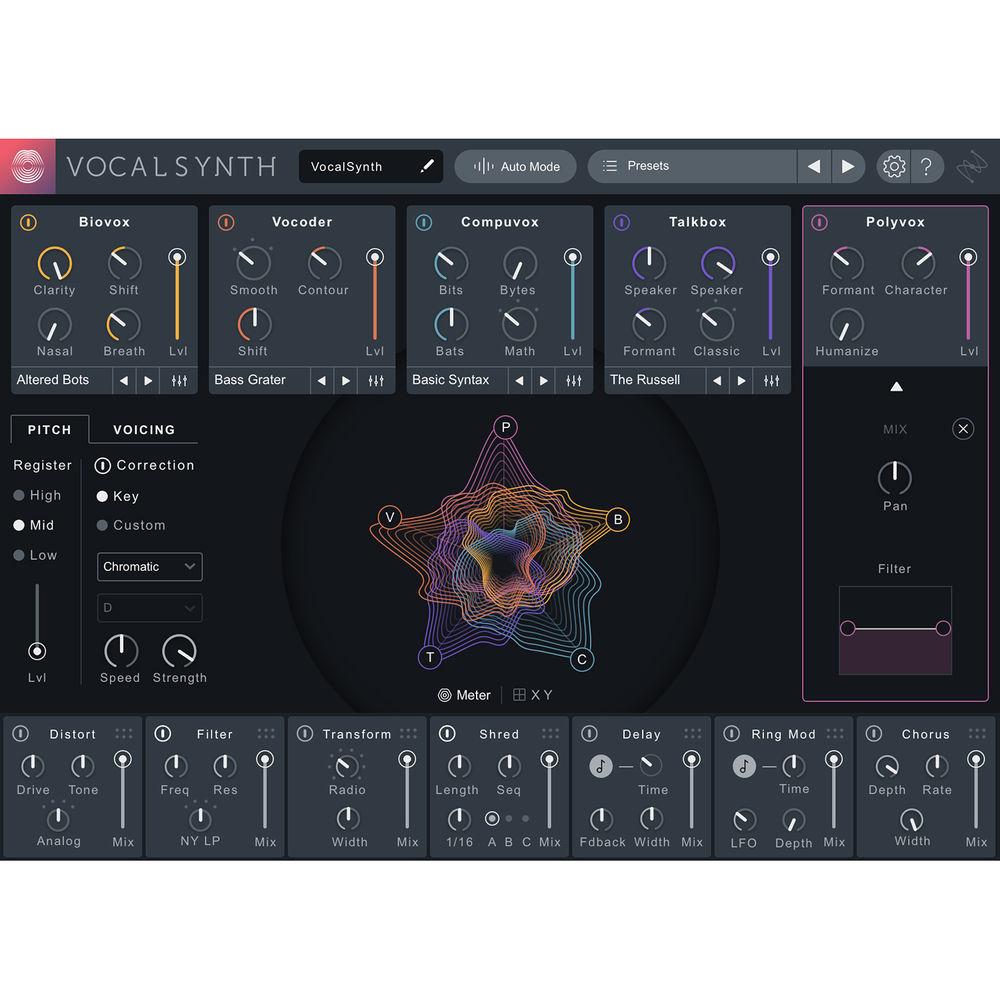Image resolution: width=1000 pixels, height=1000 pixels.
Task: Click the next arrow for the Bass Grater preset
Action: 345,380
